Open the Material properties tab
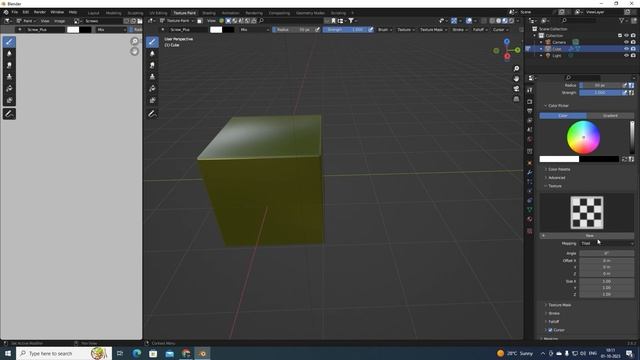 529,219
